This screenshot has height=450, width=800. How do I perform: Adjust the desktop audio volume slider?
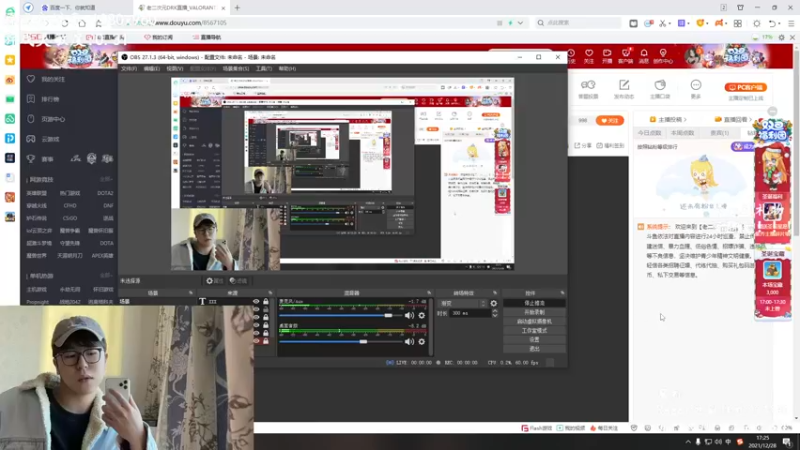click(x=363, y=341)
